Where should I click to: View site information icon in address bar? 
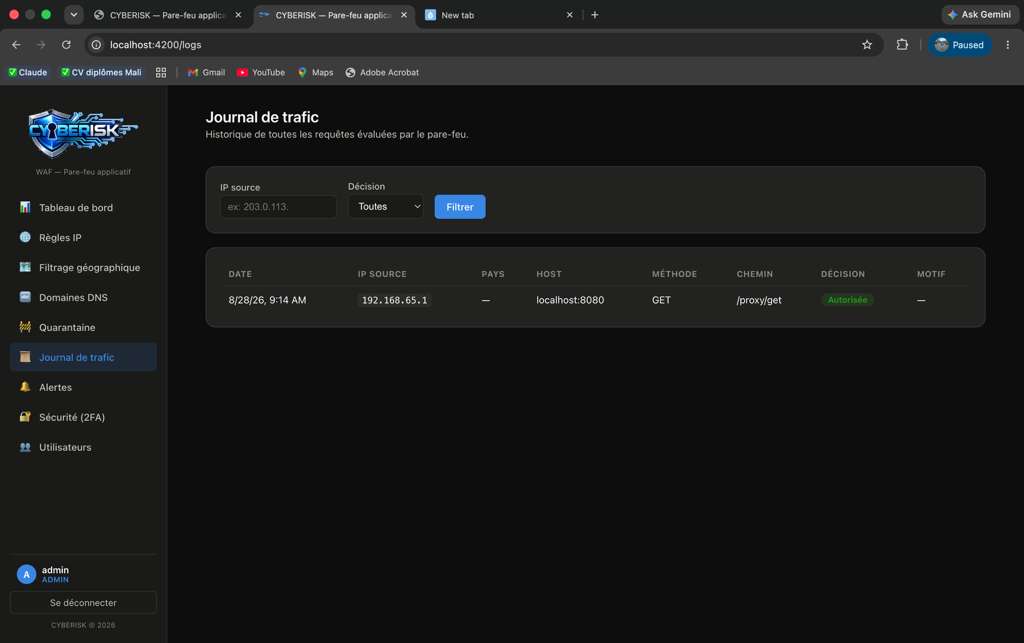coord(96,44)
